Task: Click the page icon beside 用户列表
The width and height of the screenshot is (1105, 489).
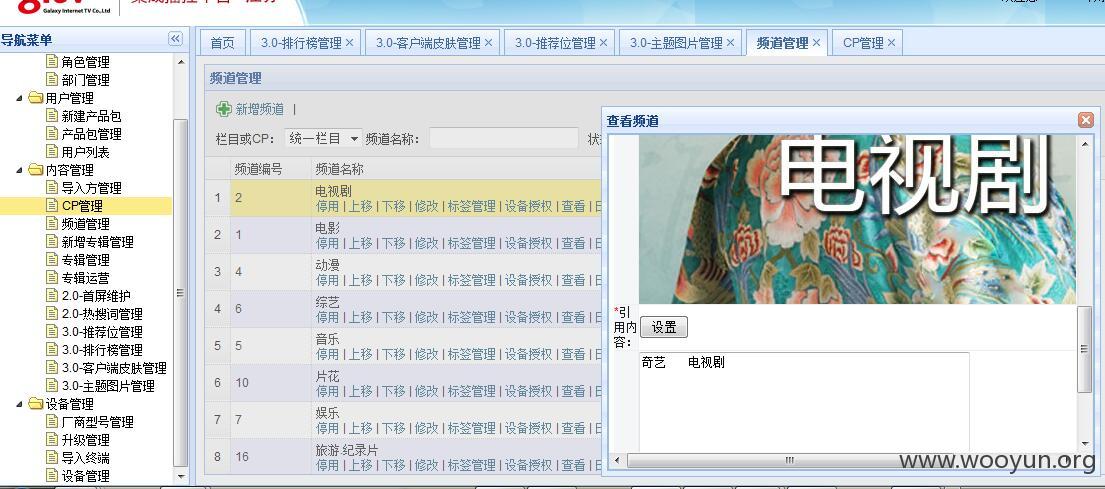Action: pyautogui.click(x=52, y=151)
